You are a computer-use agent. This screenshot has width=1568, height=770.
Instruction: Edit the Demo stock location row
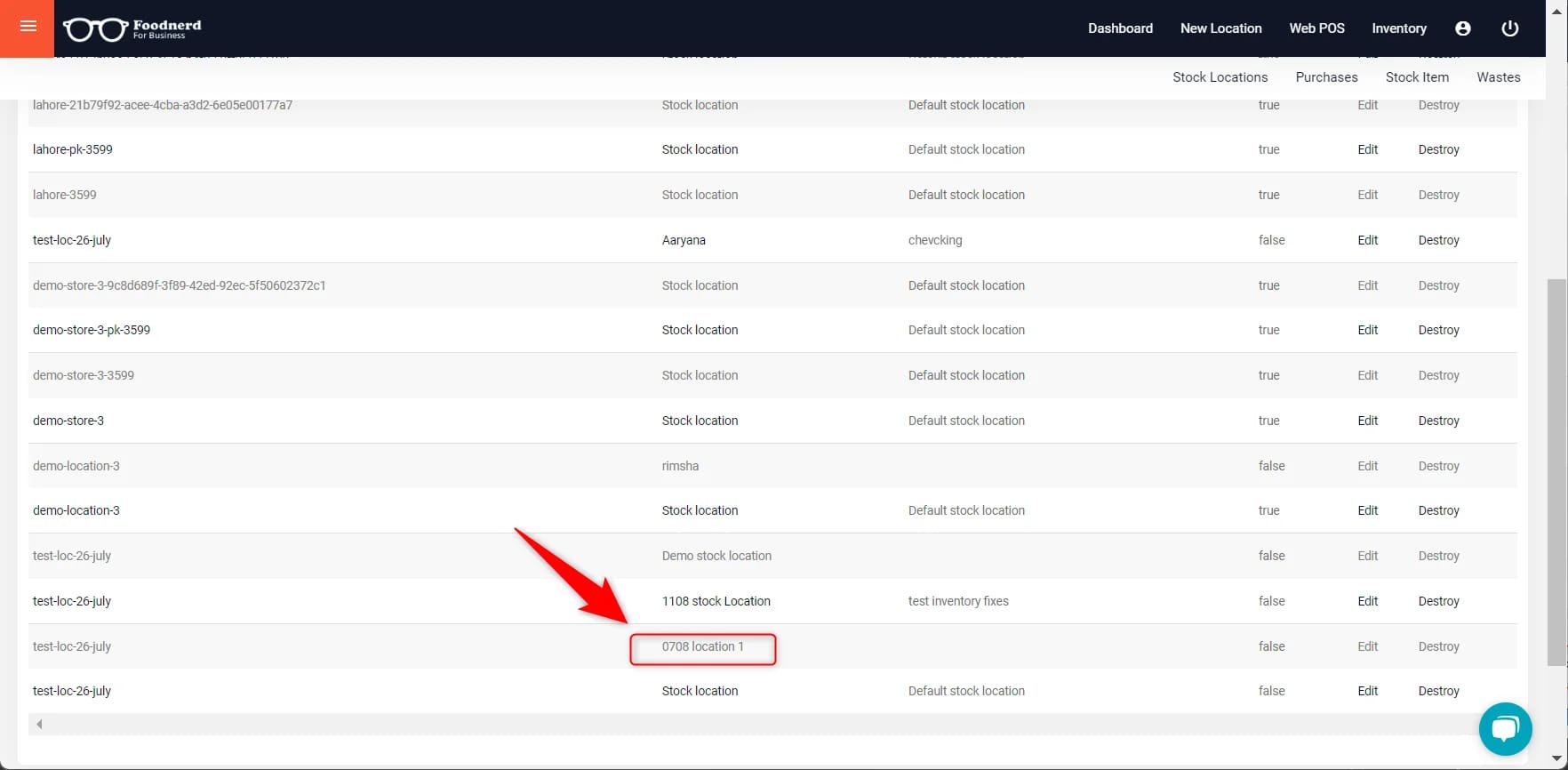pyautogui.click(x=1367, y=556)
